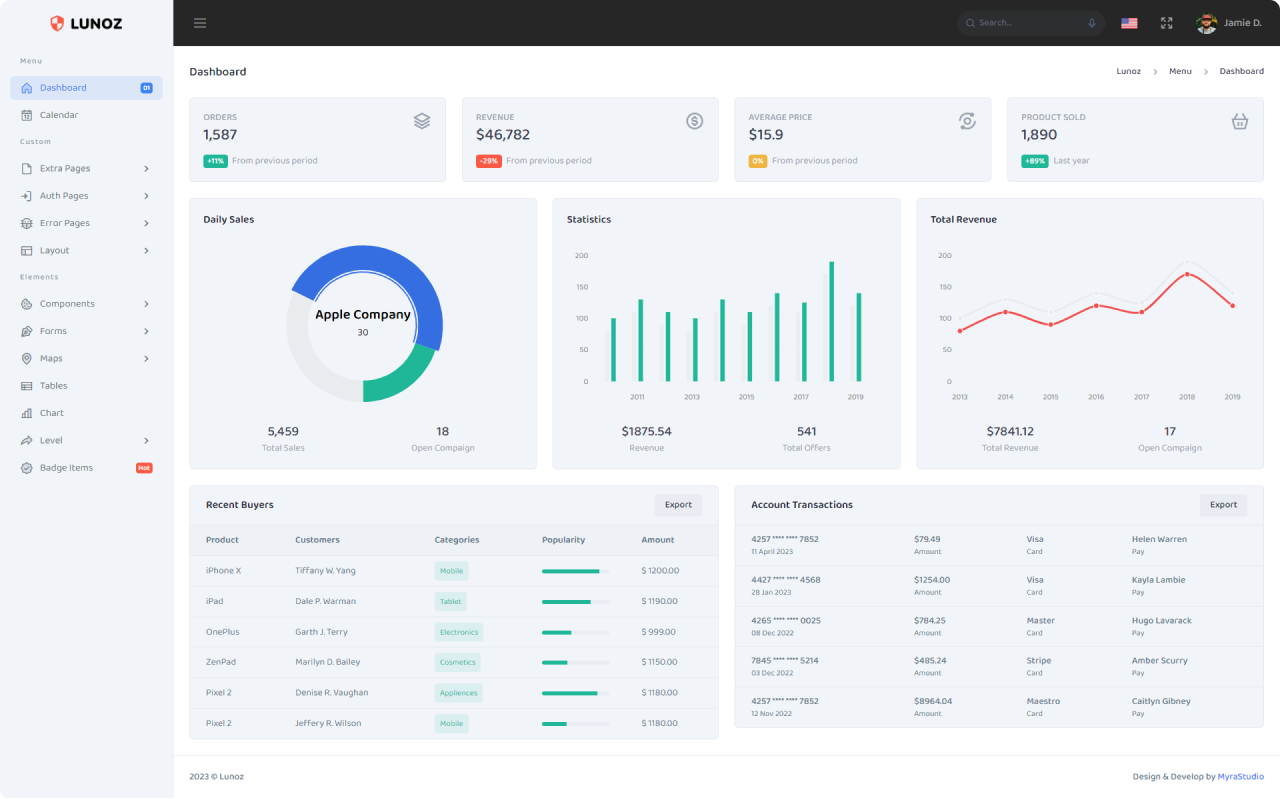Click the Product Sold basket icon
The width and height of the screenshot is (1280, 799).
pos(1239,121)
